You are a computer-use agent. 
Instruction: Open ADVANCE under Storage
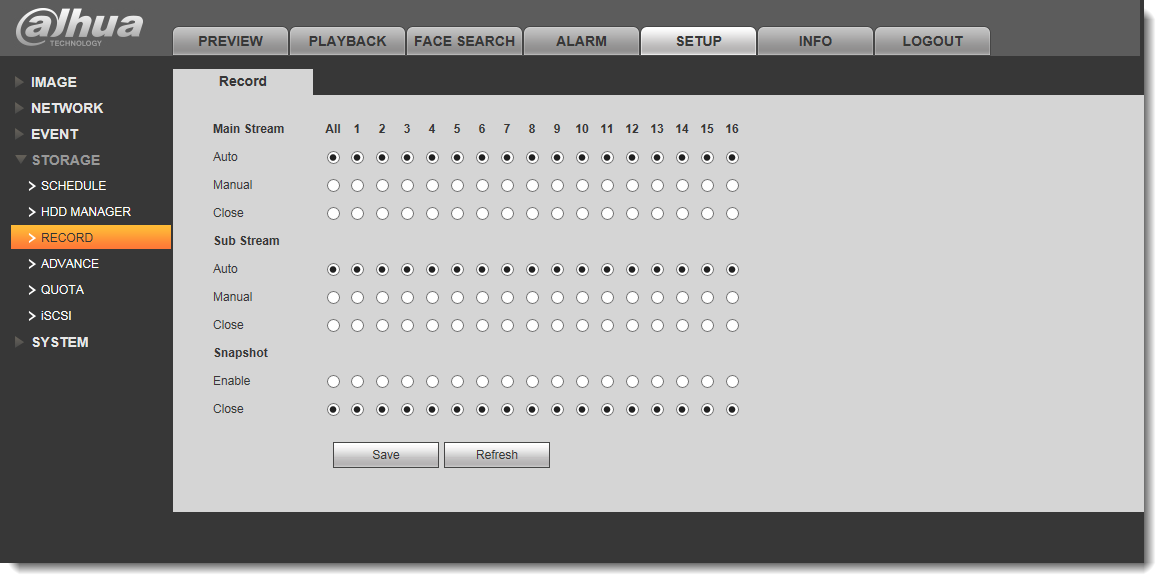click(x=69, y=264)
